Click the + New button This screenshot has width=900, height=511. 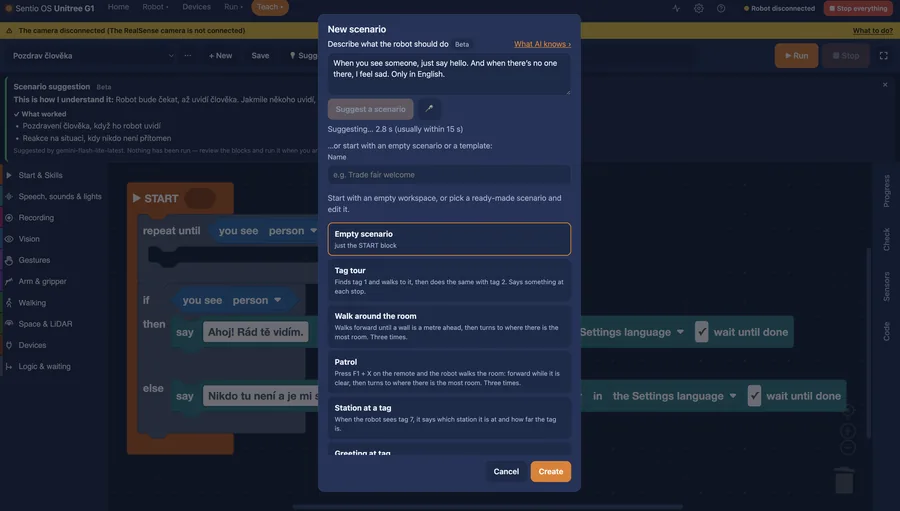(x=220, y=56)
